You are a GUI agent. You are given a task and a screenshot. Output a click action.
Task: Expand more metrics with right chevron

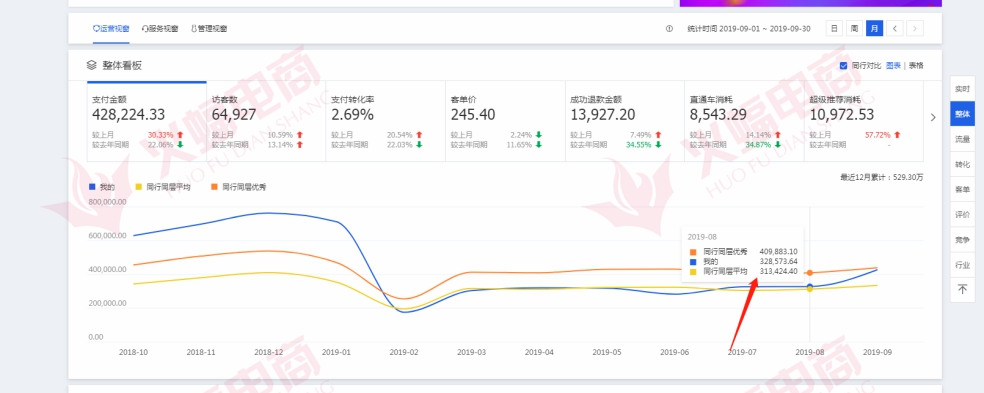pos(933,117)
